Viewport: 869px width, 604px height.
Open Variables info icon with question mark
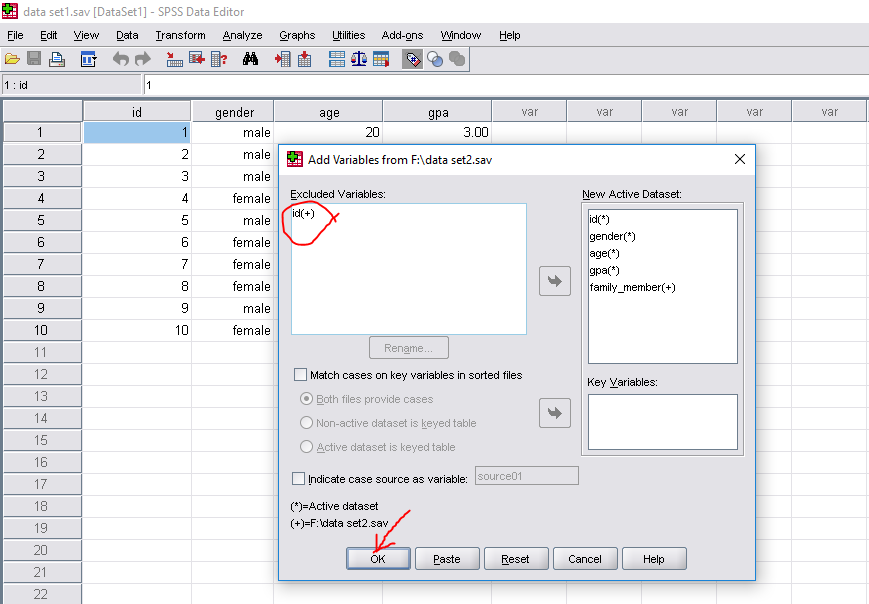(x=219, y=59)
